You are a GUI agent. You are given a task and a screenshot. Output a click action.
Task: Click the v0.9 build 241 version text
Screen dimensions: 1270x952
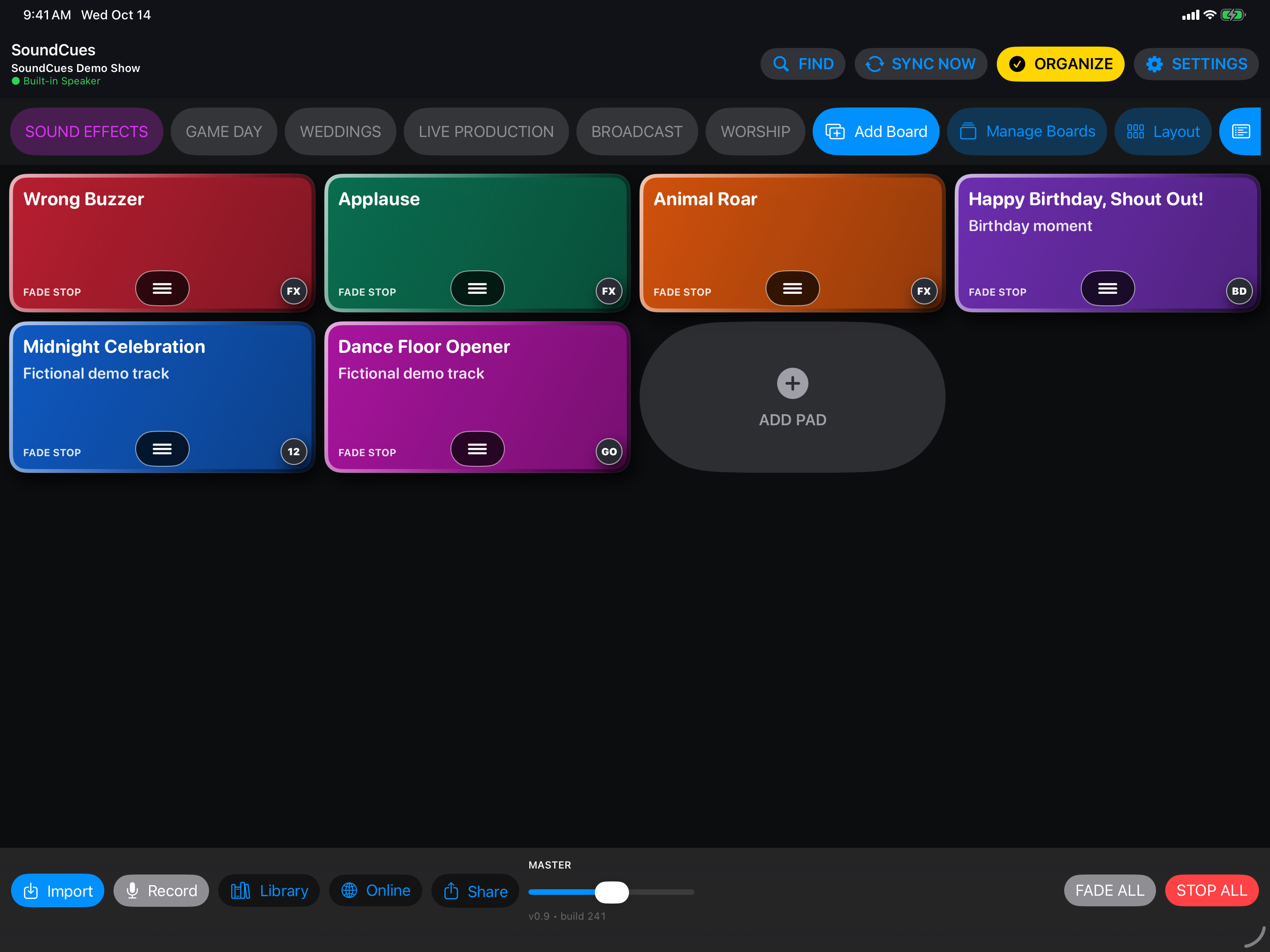click(x=567, y=916)
